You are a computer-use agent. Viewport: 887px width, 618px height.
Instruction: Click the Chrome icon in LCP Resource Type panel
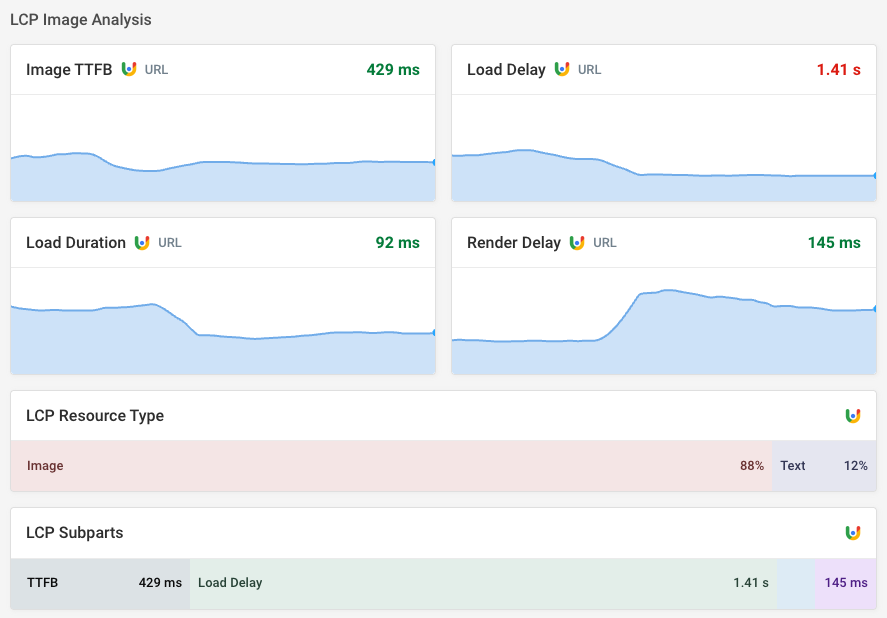[x=853, y=416]
